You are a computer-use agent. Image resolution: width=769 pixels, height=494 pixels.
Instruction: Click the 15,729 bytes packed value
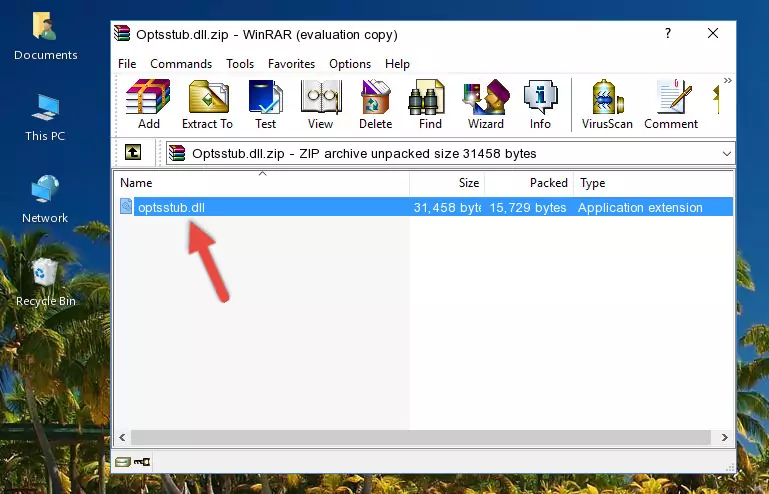point(528,208)
